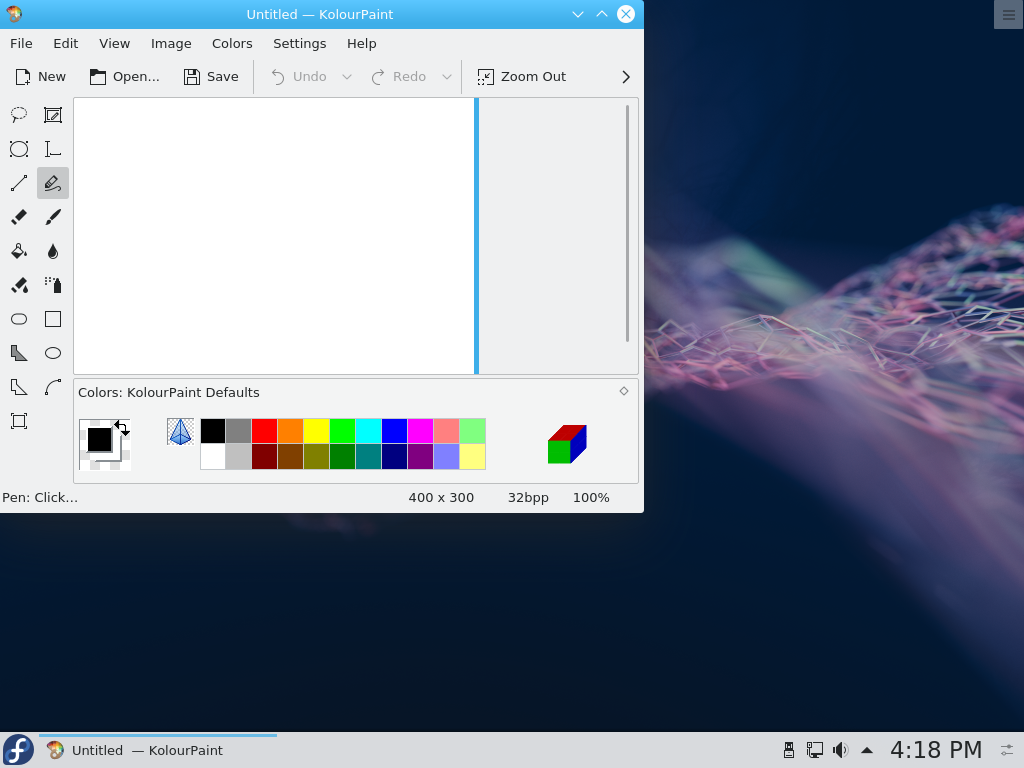Select the Connected Lines tool
The height and width of the screenshot is (768, 1024).
click(x=19, y=387)
